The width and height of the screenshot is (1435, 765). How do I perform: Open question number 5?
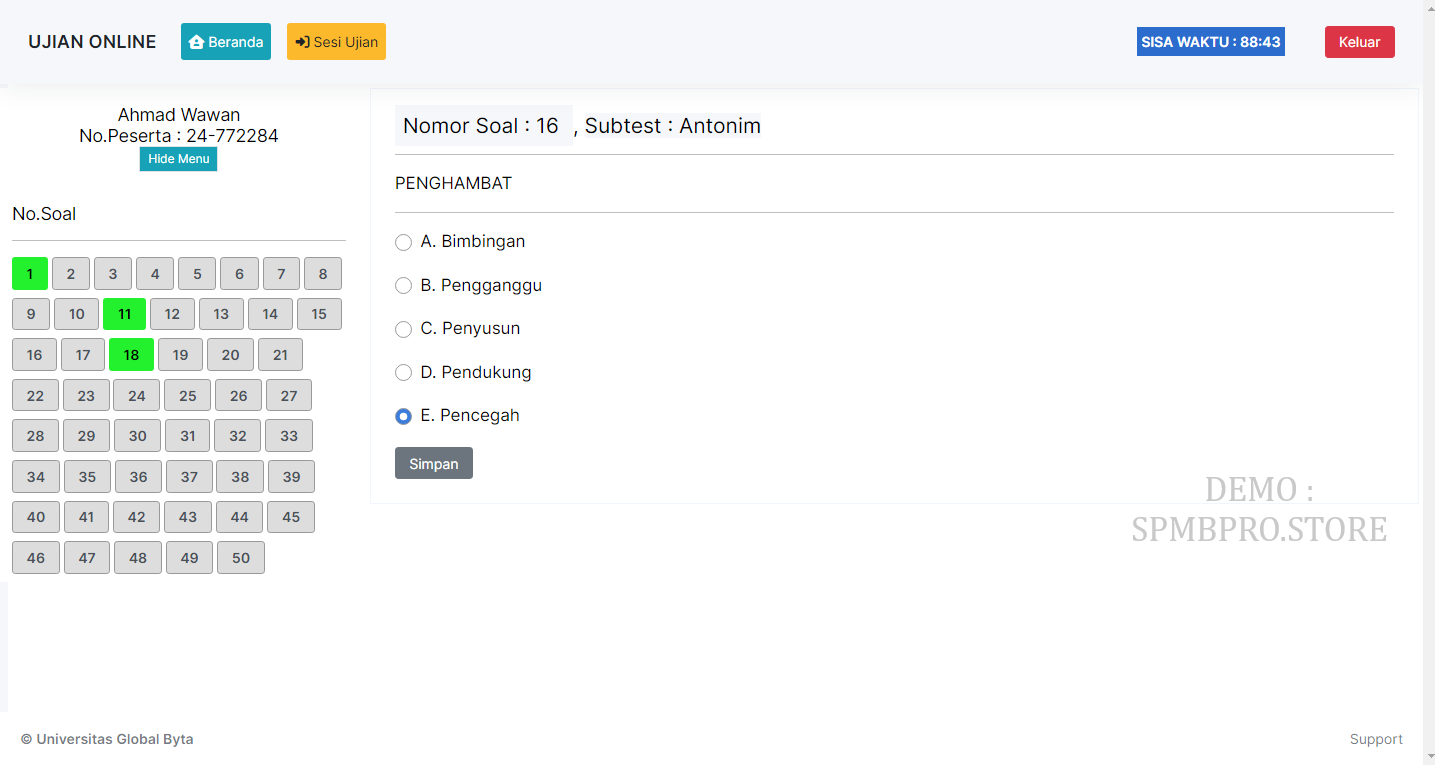pyautogui.click(x=197, y=274)
